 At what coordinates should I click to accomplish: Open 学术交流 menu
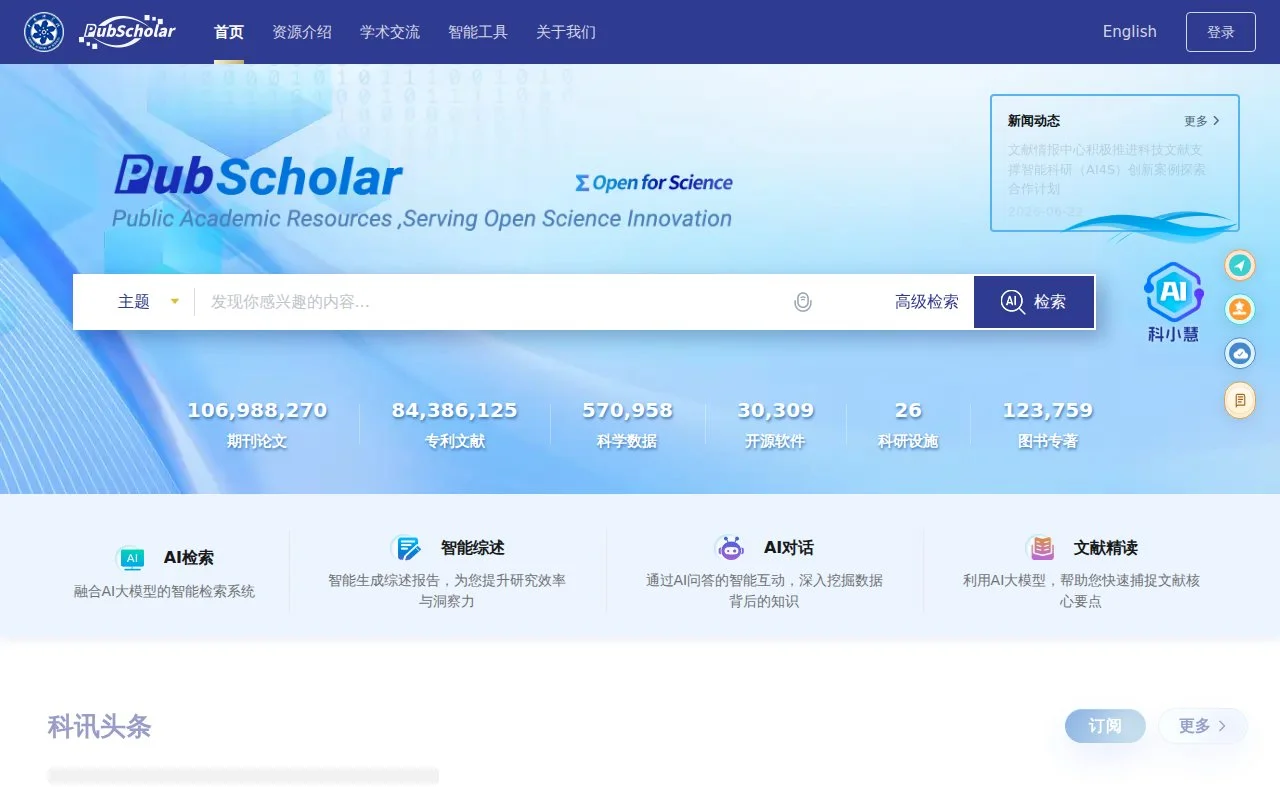coord(390,32)
